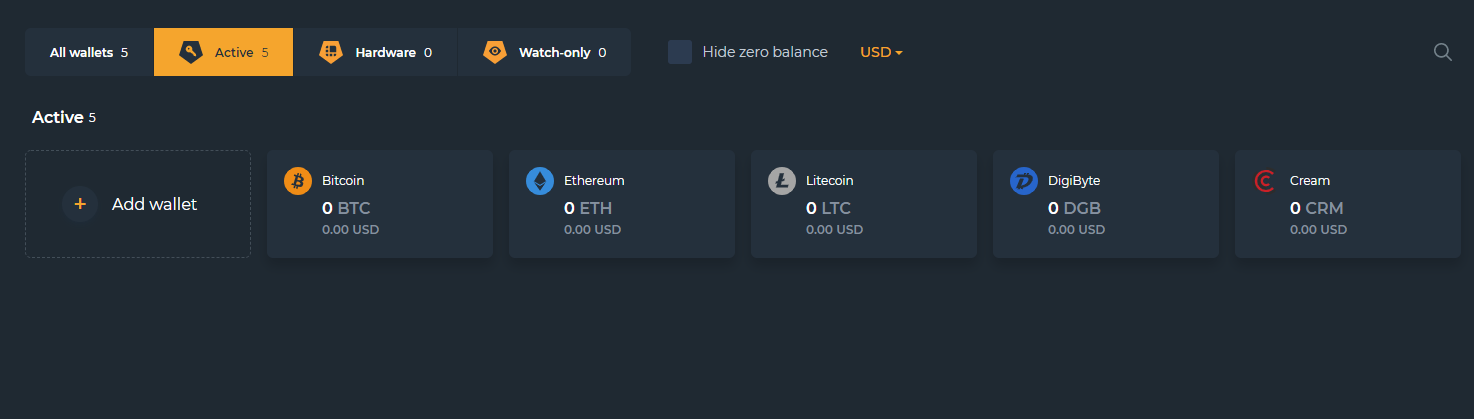Screen dimensions: 1474x419
Task: Click the red Cream coin icon
Action: (1265, 181)
